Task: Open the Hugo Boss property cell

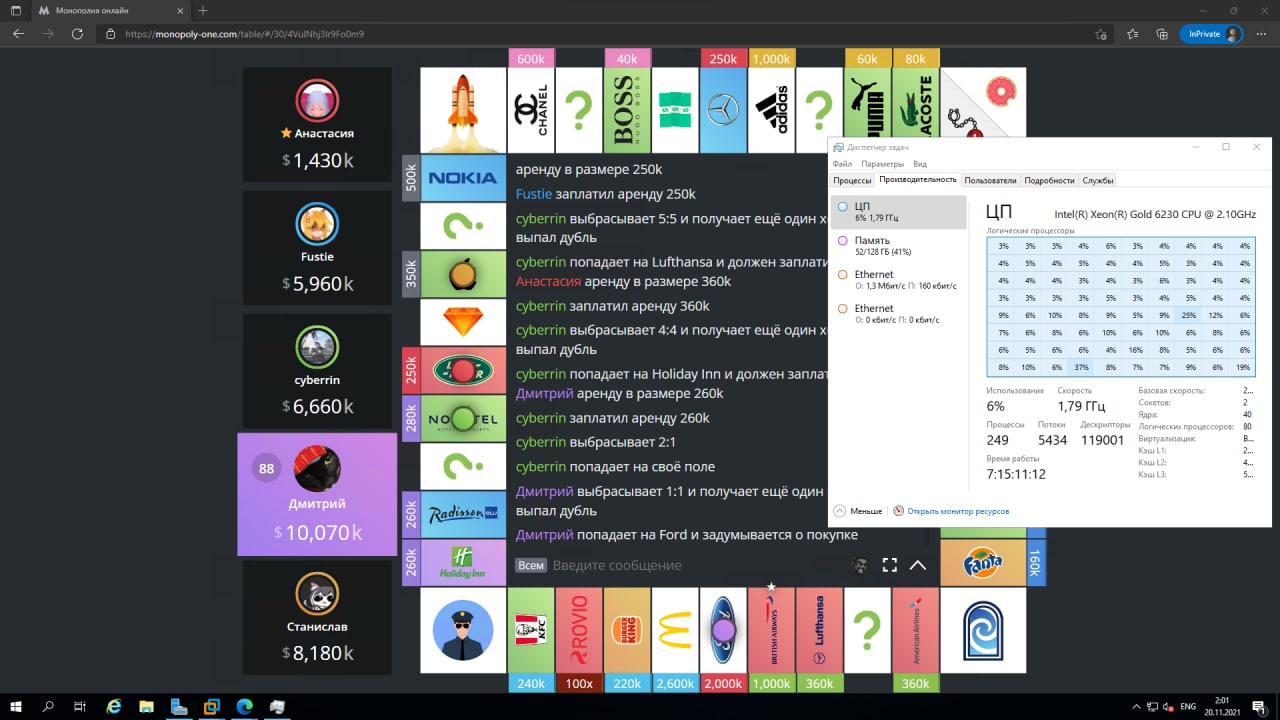Action: pyautogui.click(x=627, y=110)
